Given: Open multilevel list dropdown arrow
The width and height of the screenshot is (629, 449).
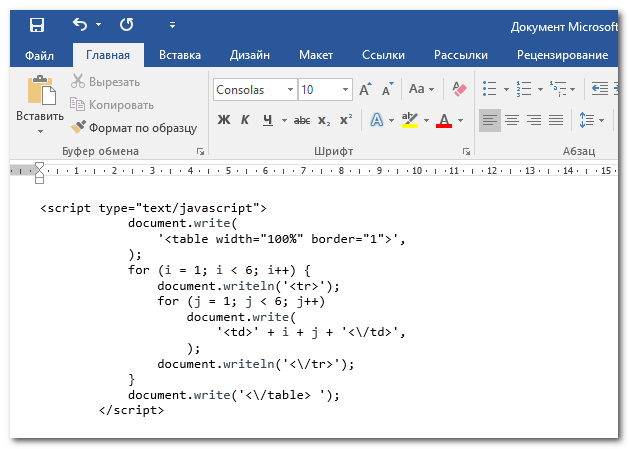Looking at the screenshot, I should [572, 89].
